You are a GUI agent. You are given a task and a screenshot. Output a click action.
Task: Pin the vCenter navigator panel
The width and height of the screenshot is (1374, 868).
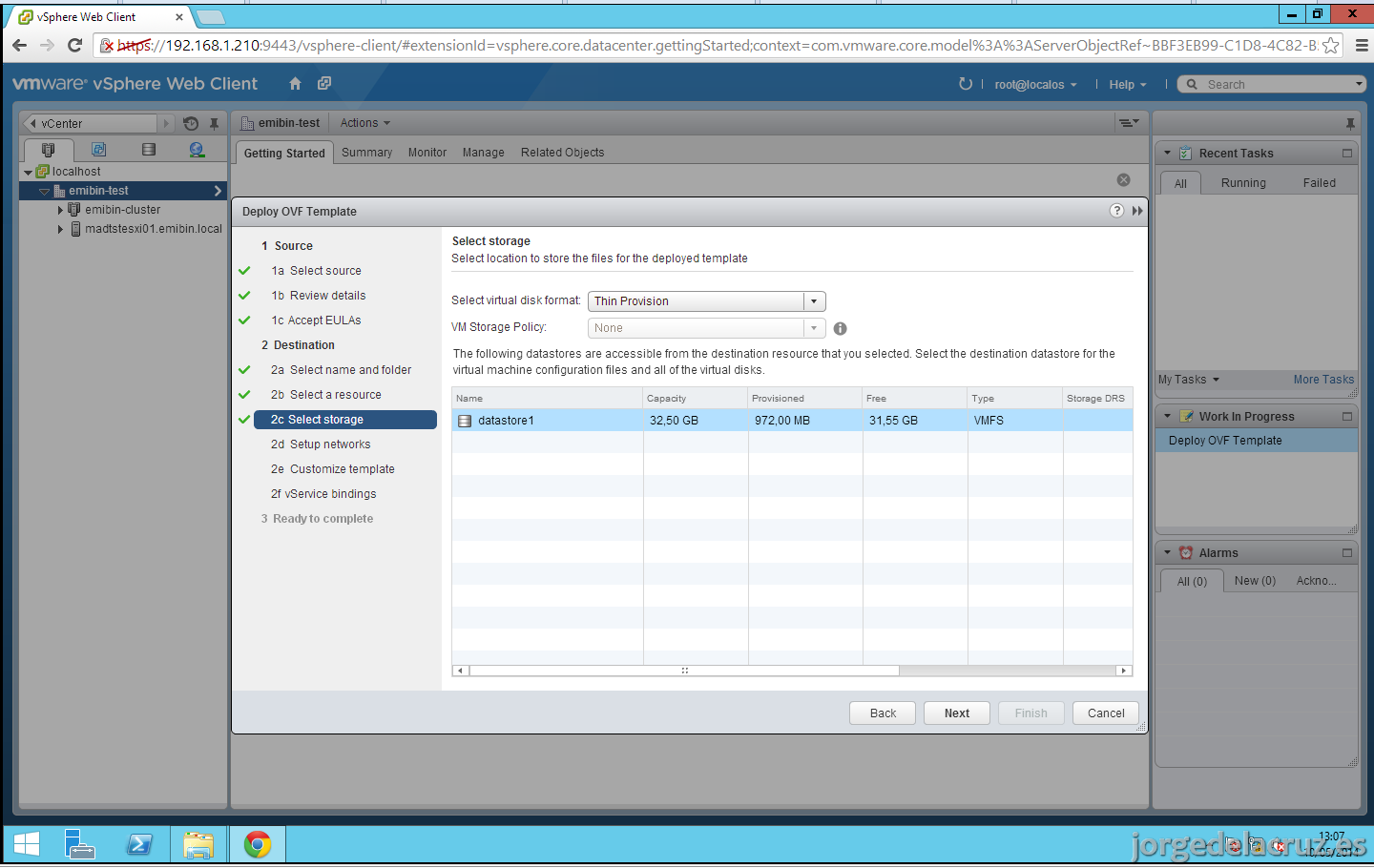pos(215,123)
